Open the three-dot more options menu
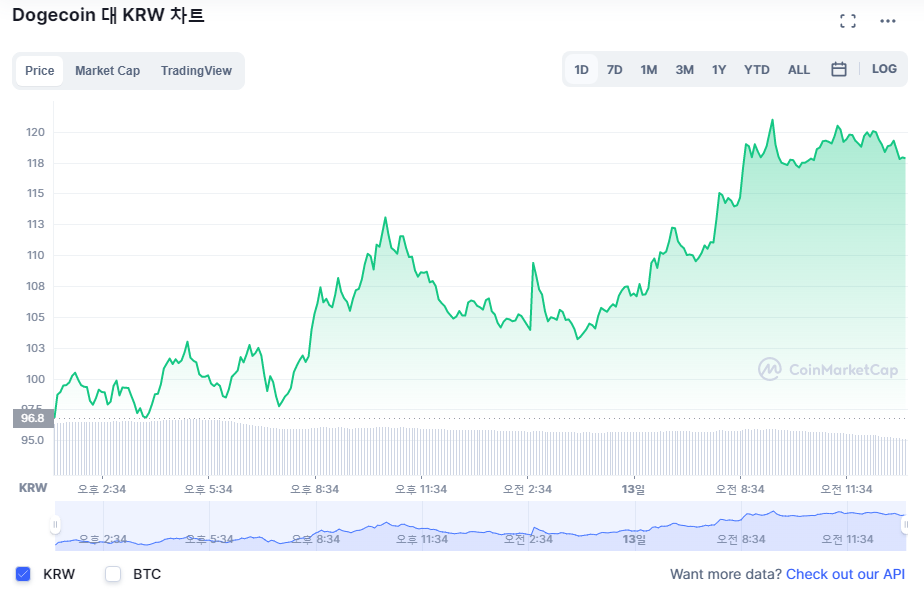Image resolution: width=924 pixels, height=596 pixels. 887,21
